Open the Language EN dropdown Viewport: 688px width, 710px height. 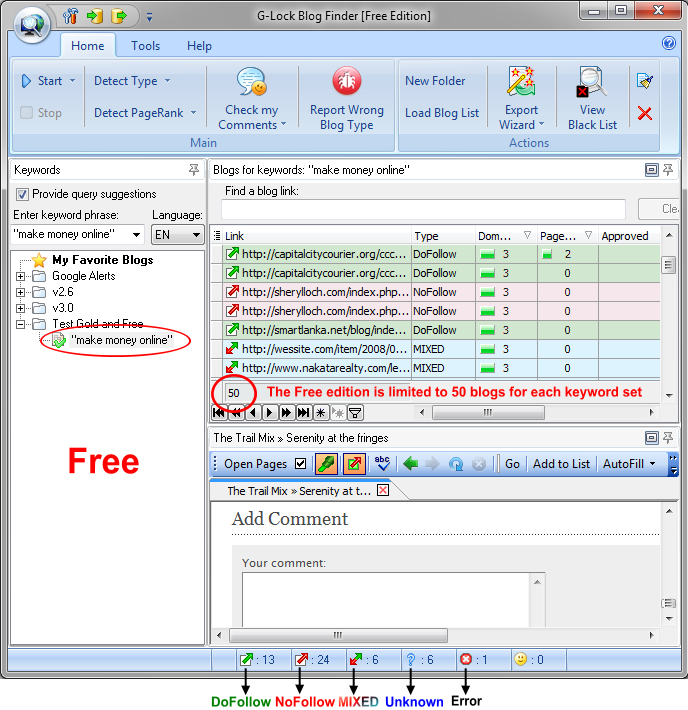pyautogui.click(x=196, y=235)
